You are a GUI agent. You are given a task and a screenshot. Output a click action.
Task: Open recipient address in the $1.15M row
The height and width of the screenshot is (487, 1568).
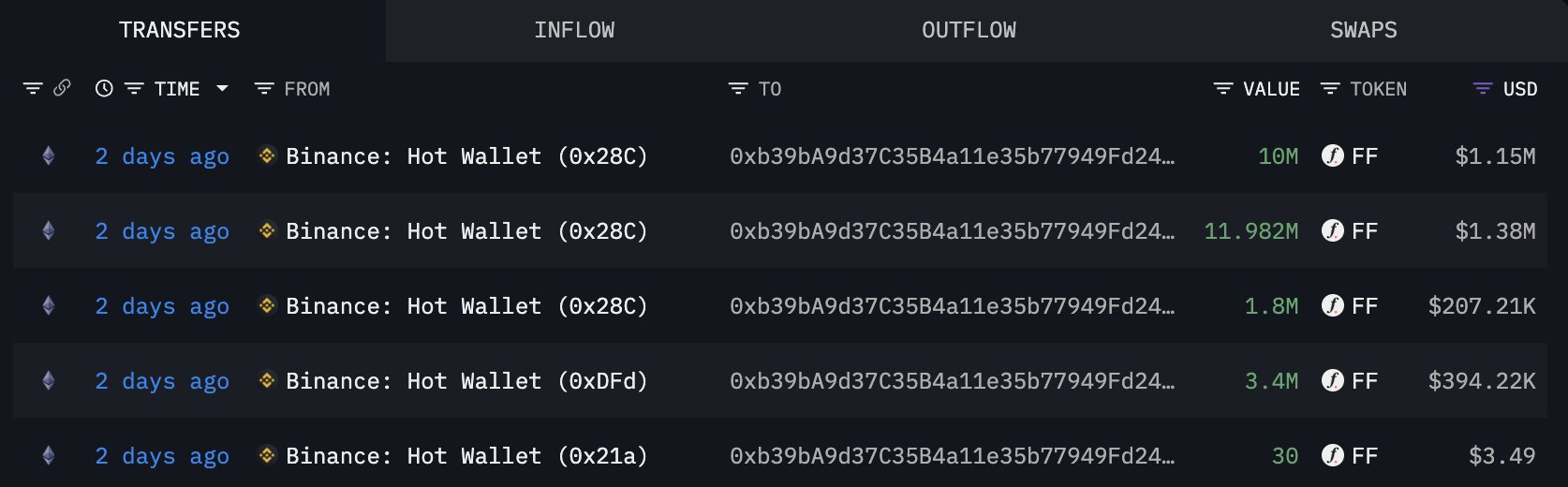click(951, 156)
